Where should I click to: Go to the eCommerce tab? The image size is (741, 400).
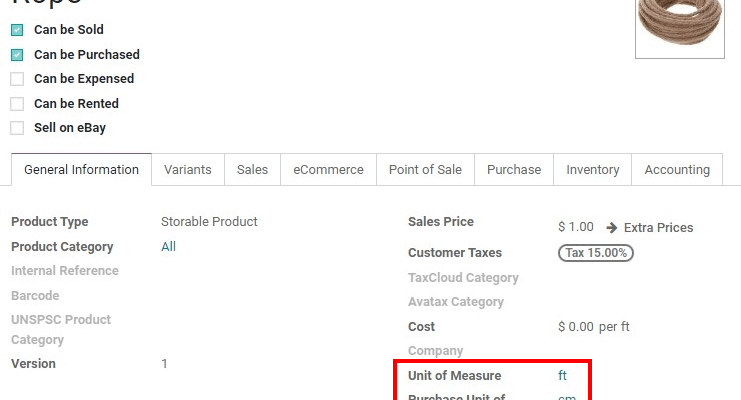pyautogui.click(x=328, y=170)
